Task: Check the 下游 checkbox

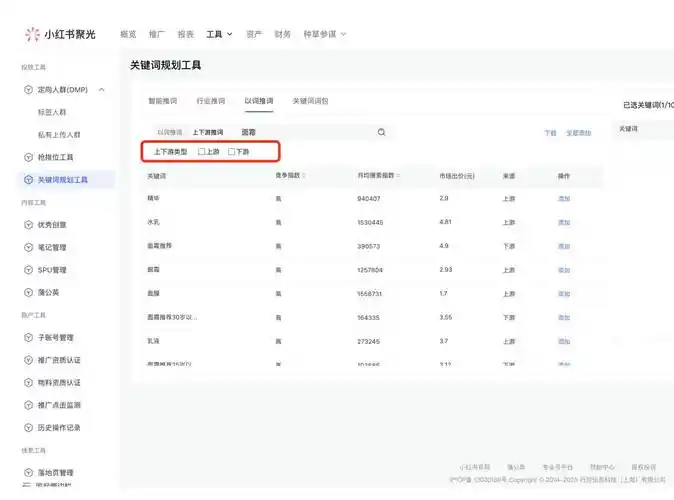Action: coord(231,151)
